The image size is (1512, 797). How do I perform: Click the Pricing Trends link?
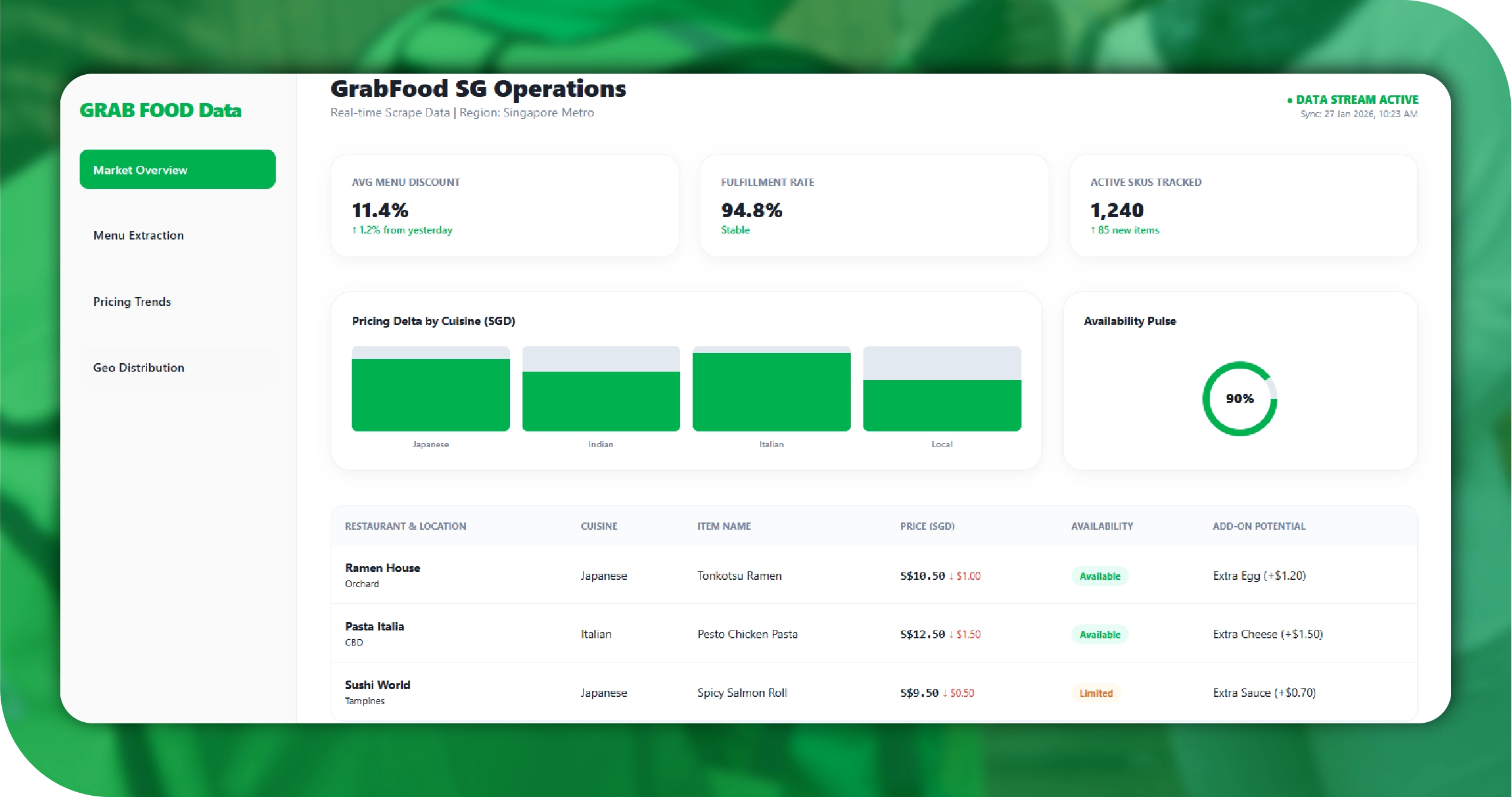132,301
